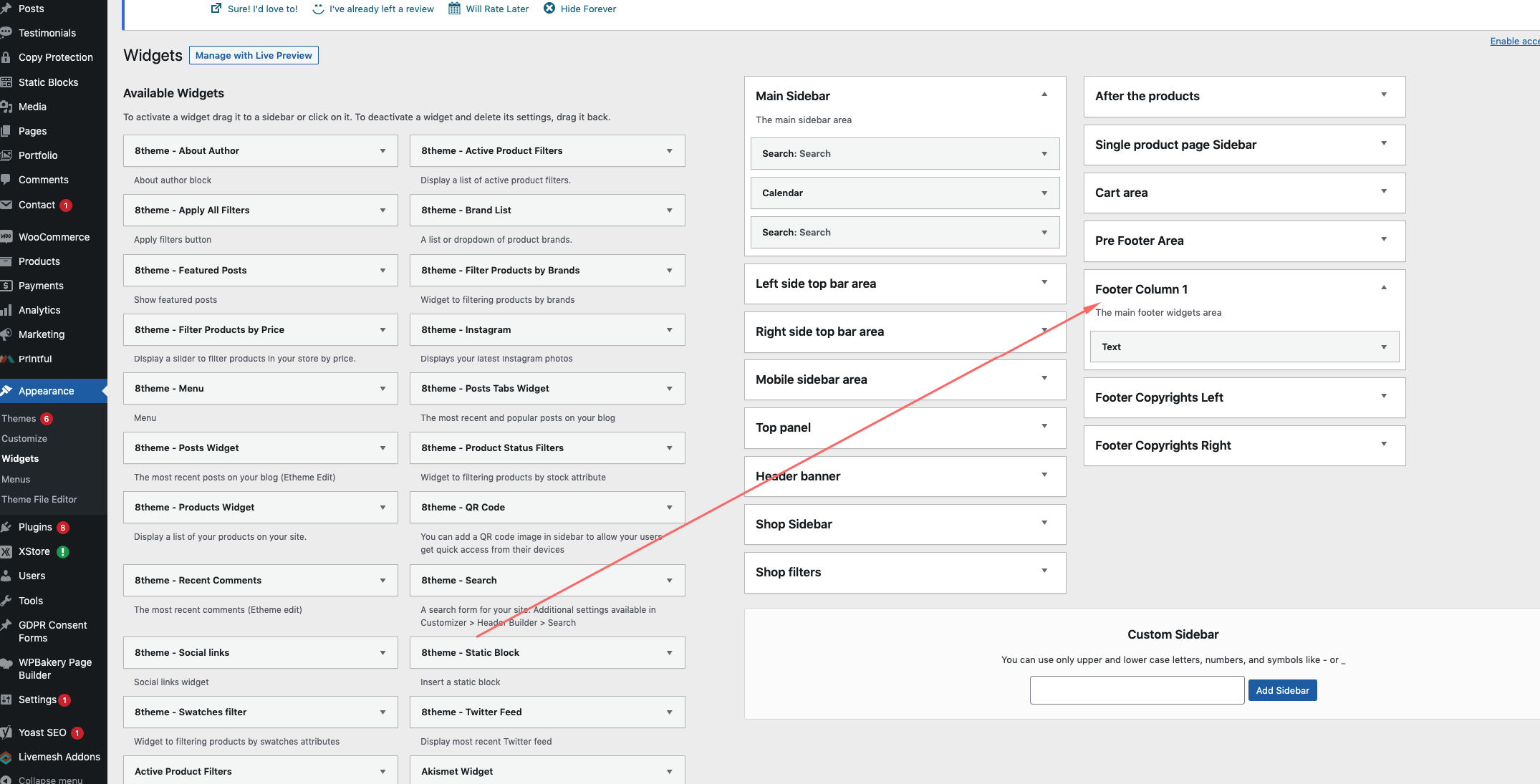
Task: Click I've already left a review link
Action: (x=382, y=9)
